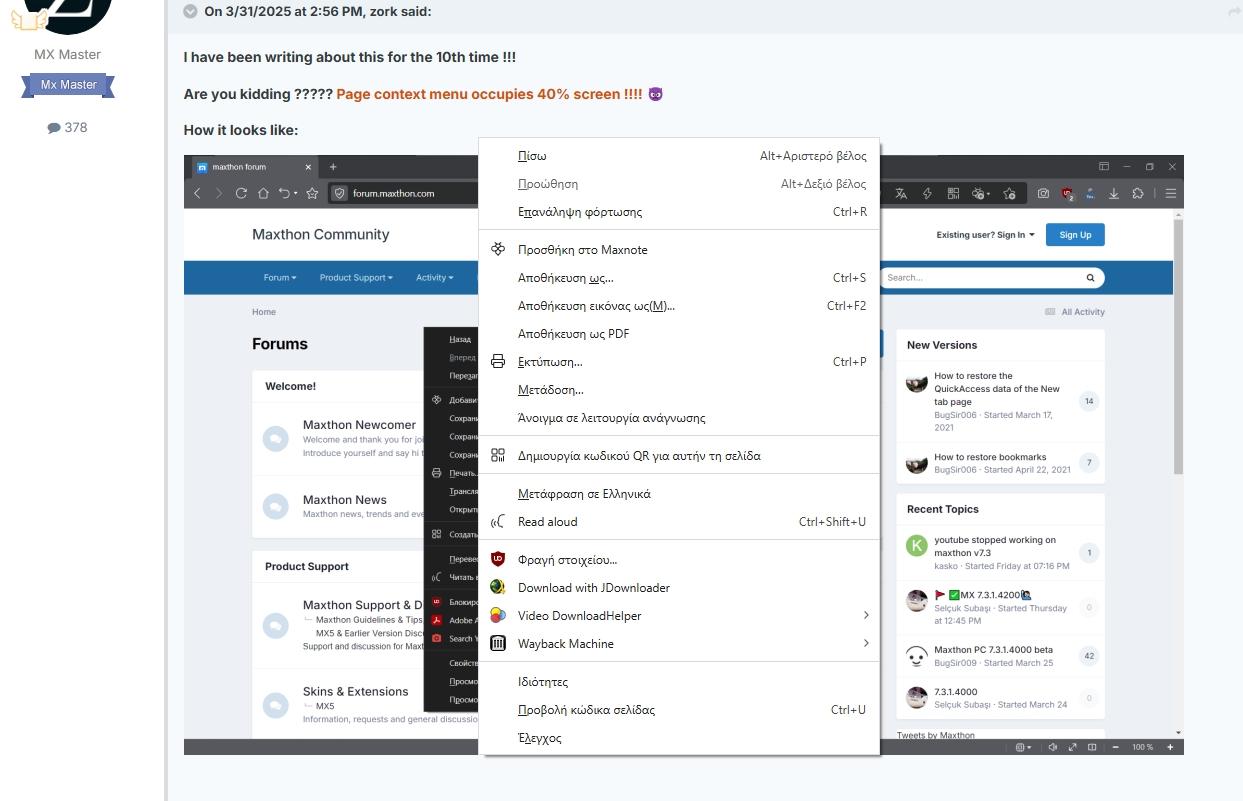Image resolution: width=1243 pixels, height=801 pixels.
Task: Go to the home page via the house icon
Action: pos(263,193)
